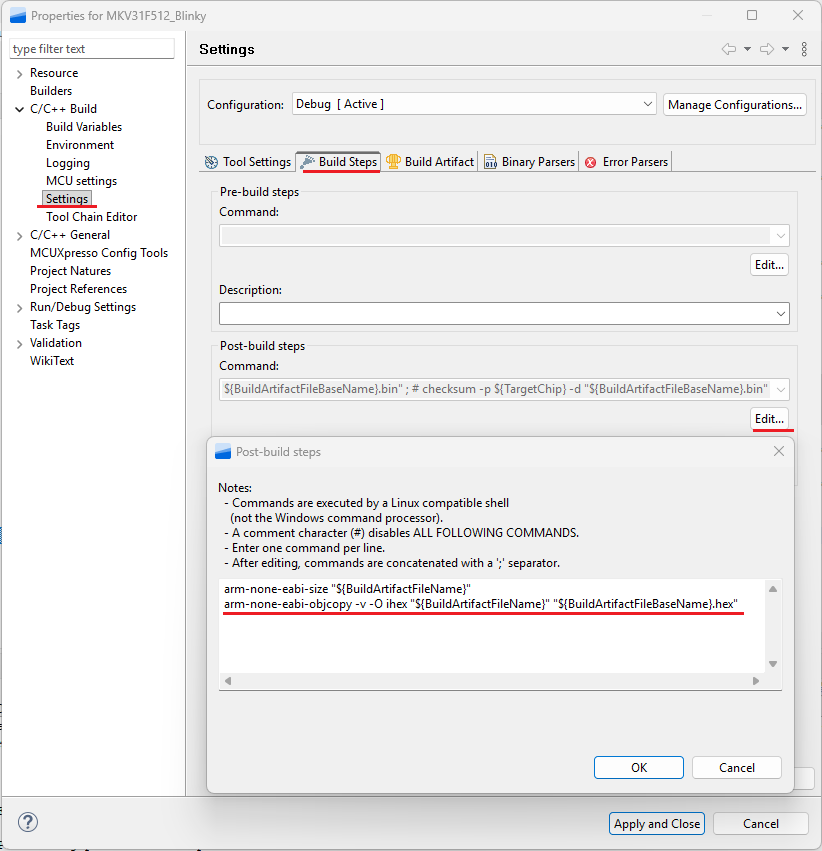822x851 pixels.
Task: Click the horizontal scrollbar in command editor
Action: (490, 681)
